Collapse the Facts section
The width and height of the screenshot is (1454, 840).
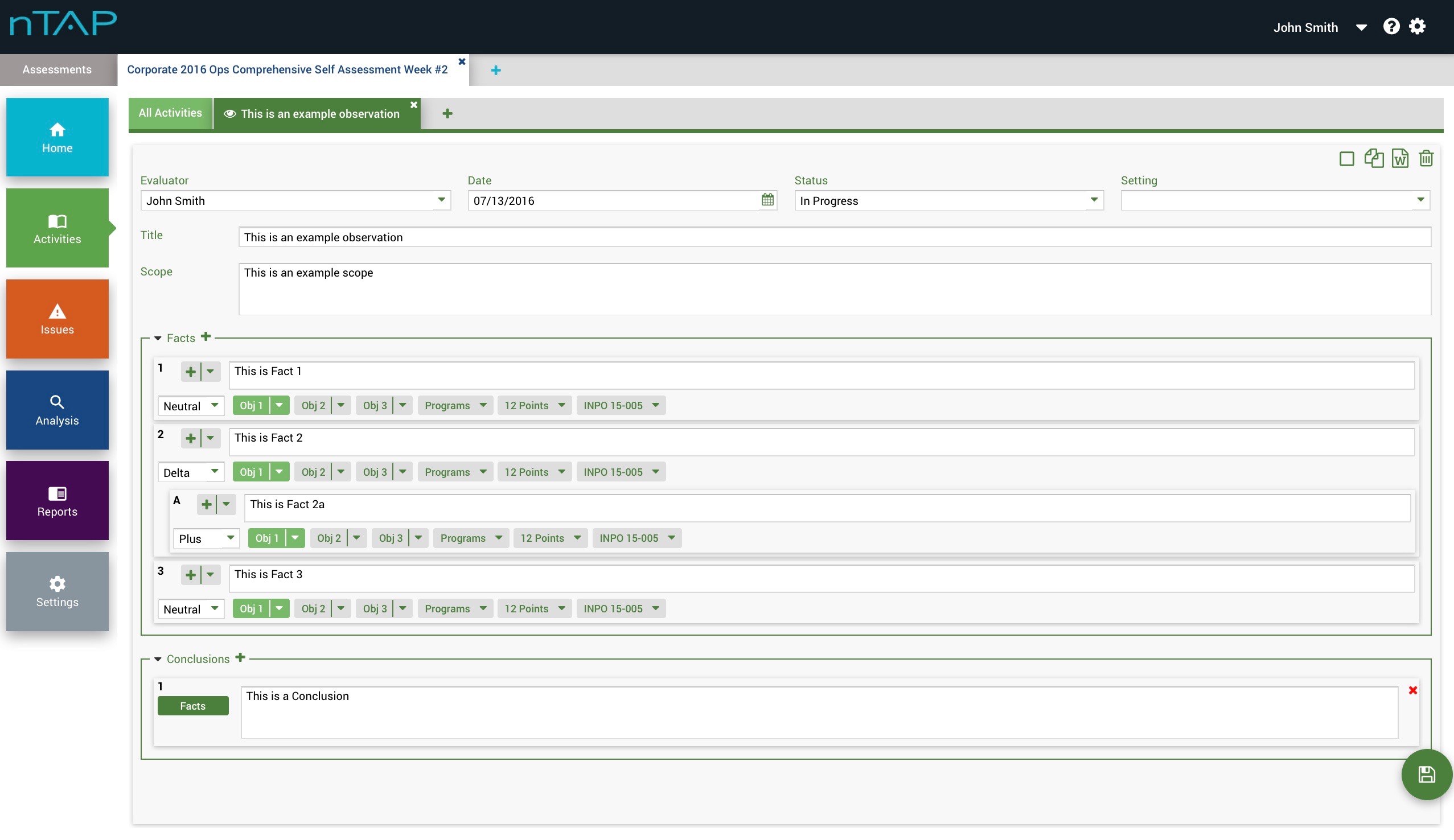[158, 339]
